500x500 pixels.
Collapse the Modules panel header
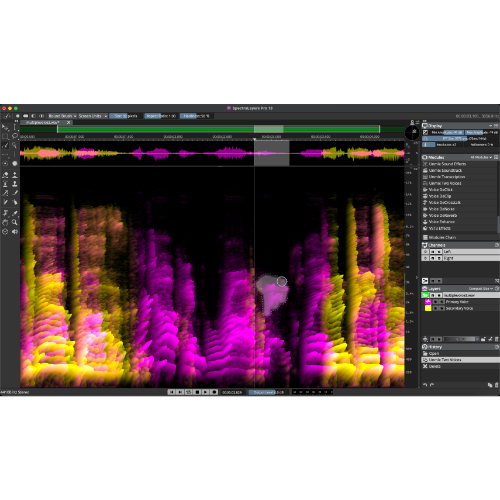point(460,157)
